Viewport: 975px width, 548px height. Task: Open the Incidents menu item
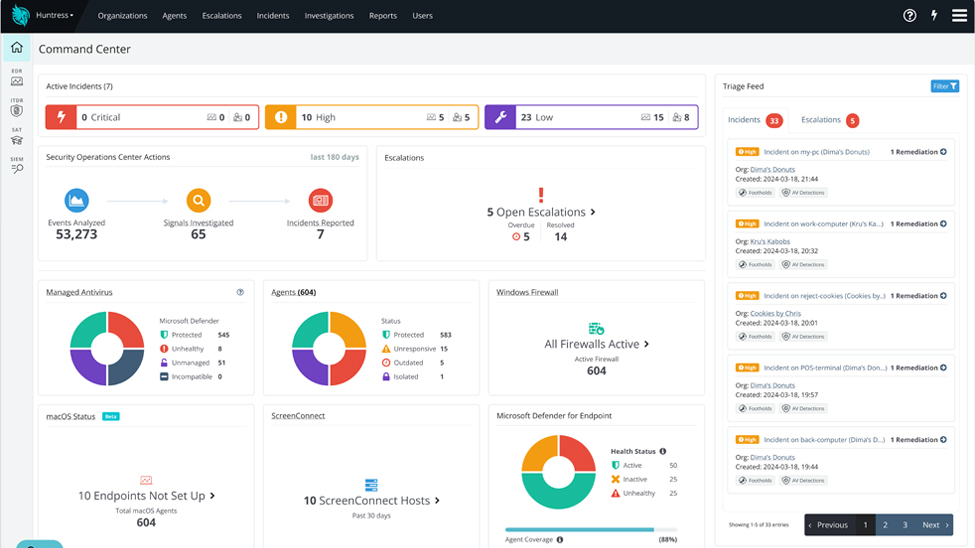tap(273, 16)
